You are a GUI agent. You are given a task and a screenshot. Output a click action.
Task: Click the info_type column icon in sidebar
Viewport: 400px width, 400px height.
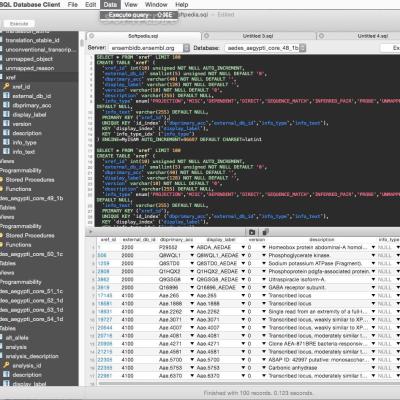[6, 142]
